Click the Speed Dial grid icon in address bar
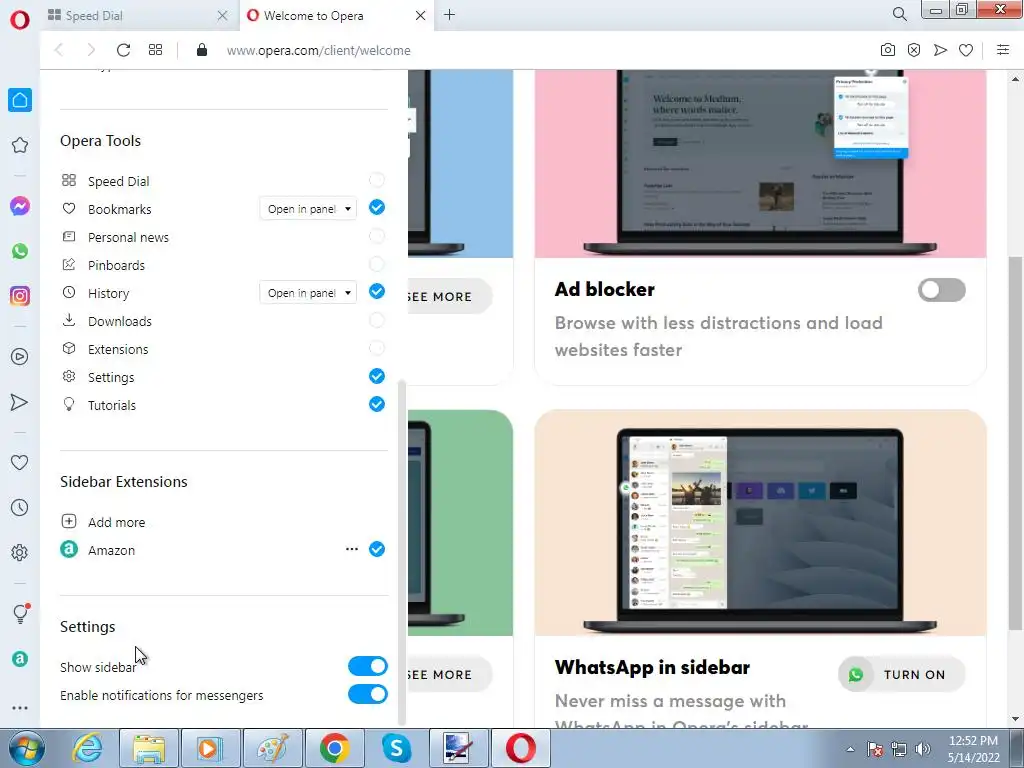This screenshot has height=768, width=1024. [155, 50]
